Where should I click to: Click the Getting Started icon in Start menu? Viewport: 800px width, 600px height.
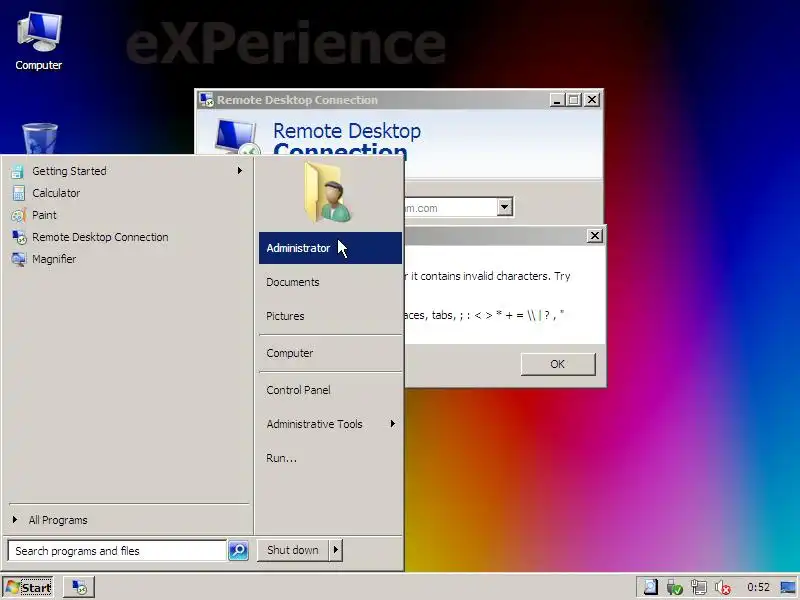click(17, 171)
